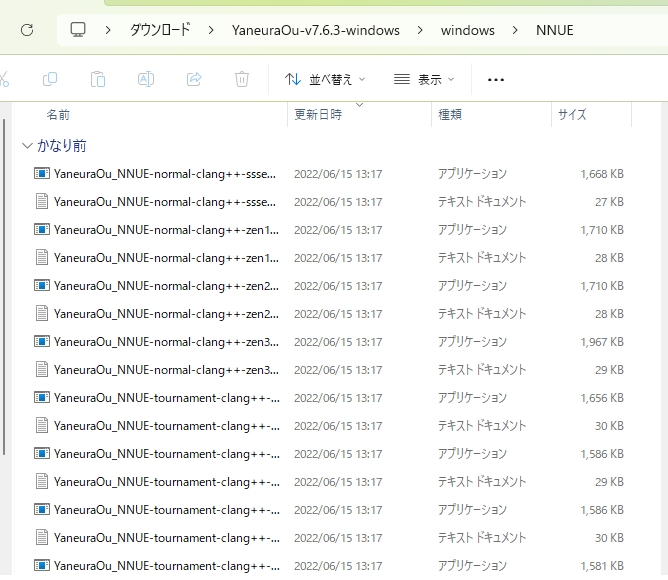Select the zen2 application file name
This screenshot has height=580, width=668.
coord(166,286)
